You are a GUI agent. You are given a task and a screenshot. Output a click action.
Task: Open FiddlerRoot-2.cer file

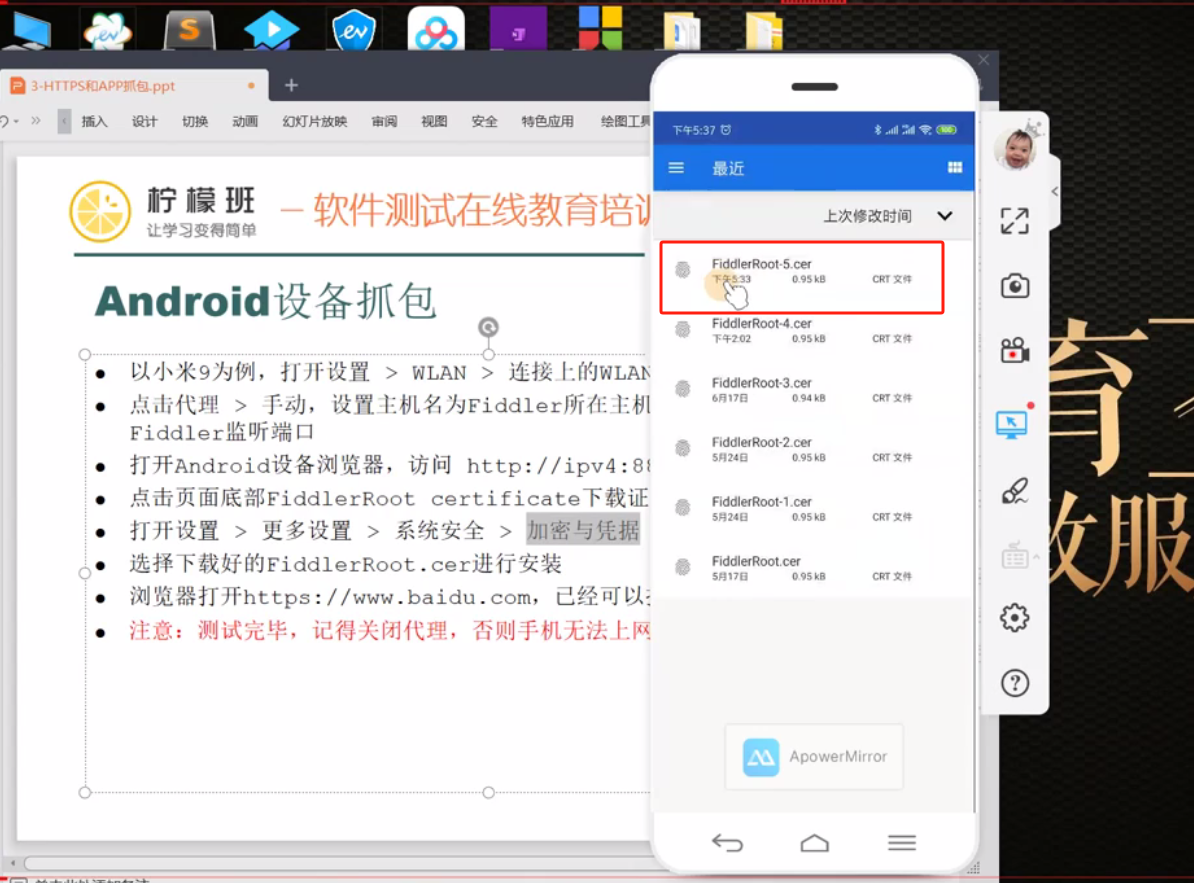click(813, 449)
